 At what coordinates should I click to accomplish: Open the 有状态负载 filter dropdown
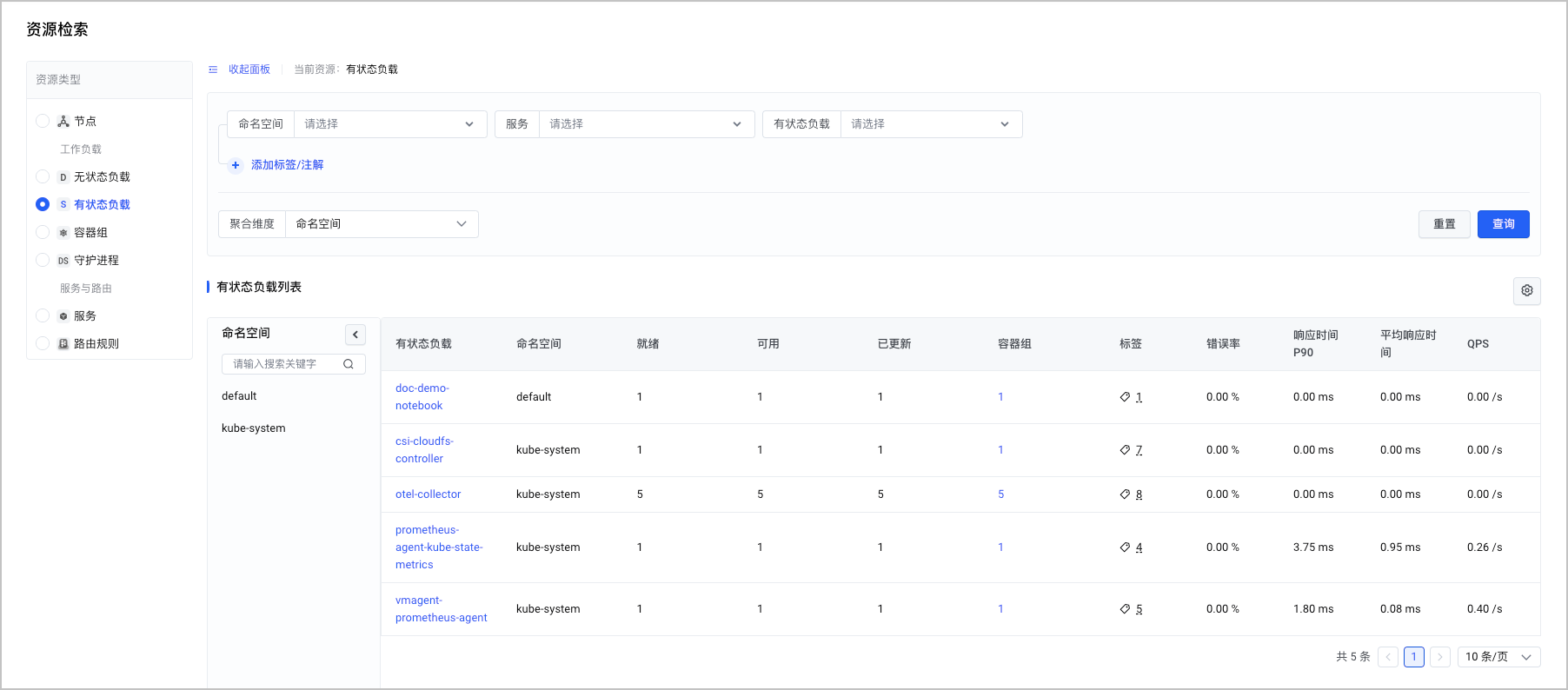pos(931,124)
